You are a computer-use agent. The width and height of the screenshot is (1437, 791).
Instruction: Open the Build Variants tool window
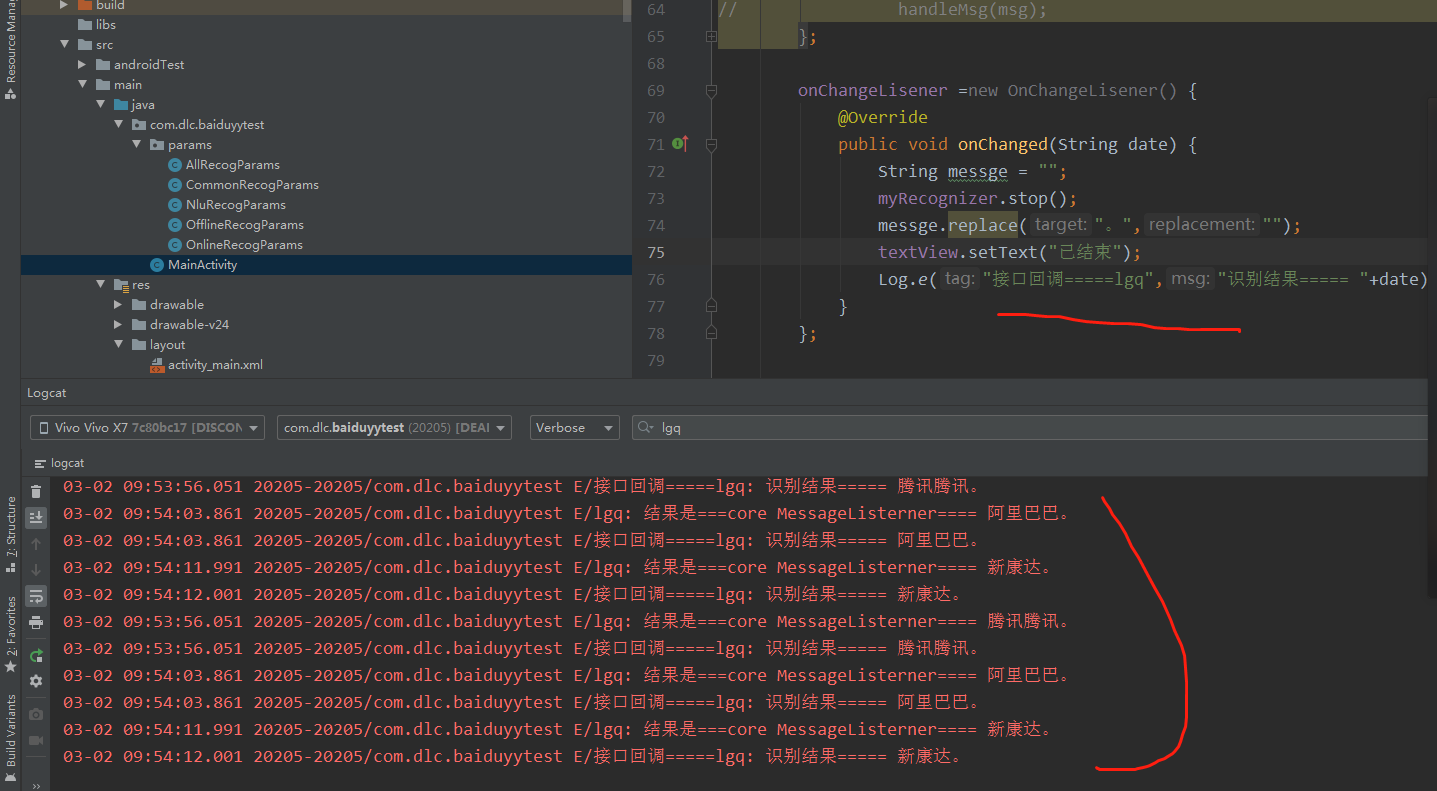11,737
